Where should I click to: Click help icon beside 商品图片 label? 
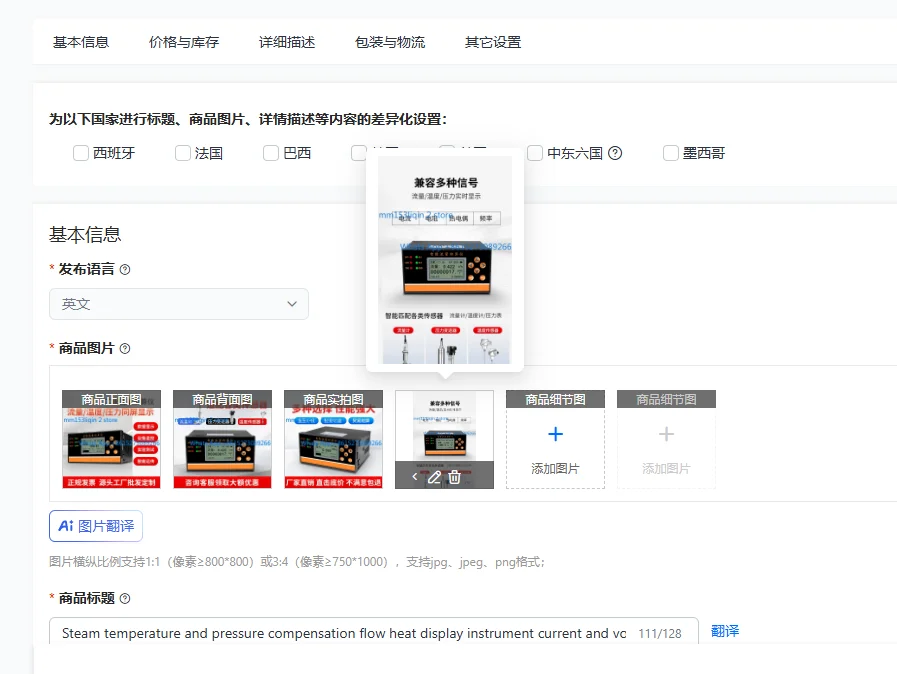click(x=125, y=348)
